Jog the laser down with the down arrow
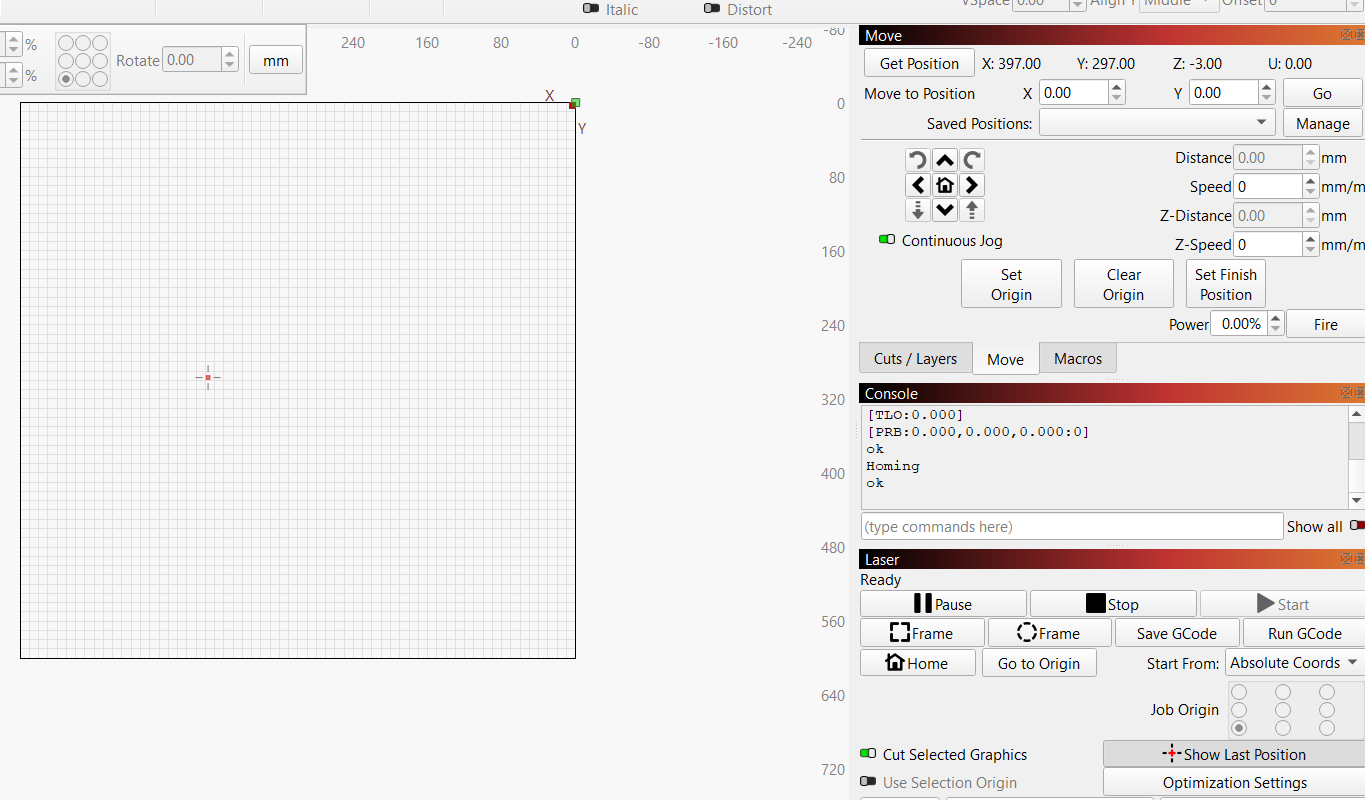The image size is (1365, 800). (945, 210)
